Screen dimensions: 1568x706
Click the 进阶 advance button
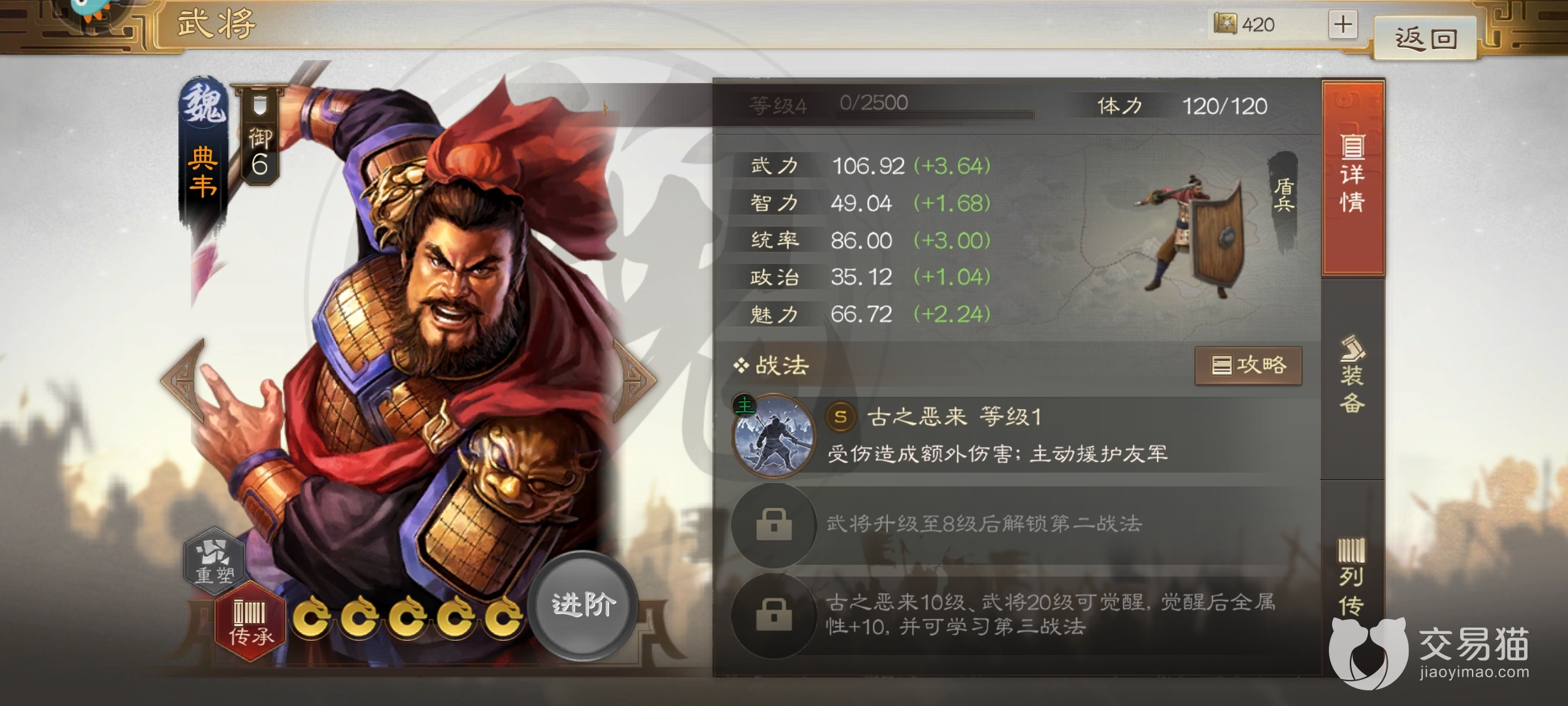(583, 605)
